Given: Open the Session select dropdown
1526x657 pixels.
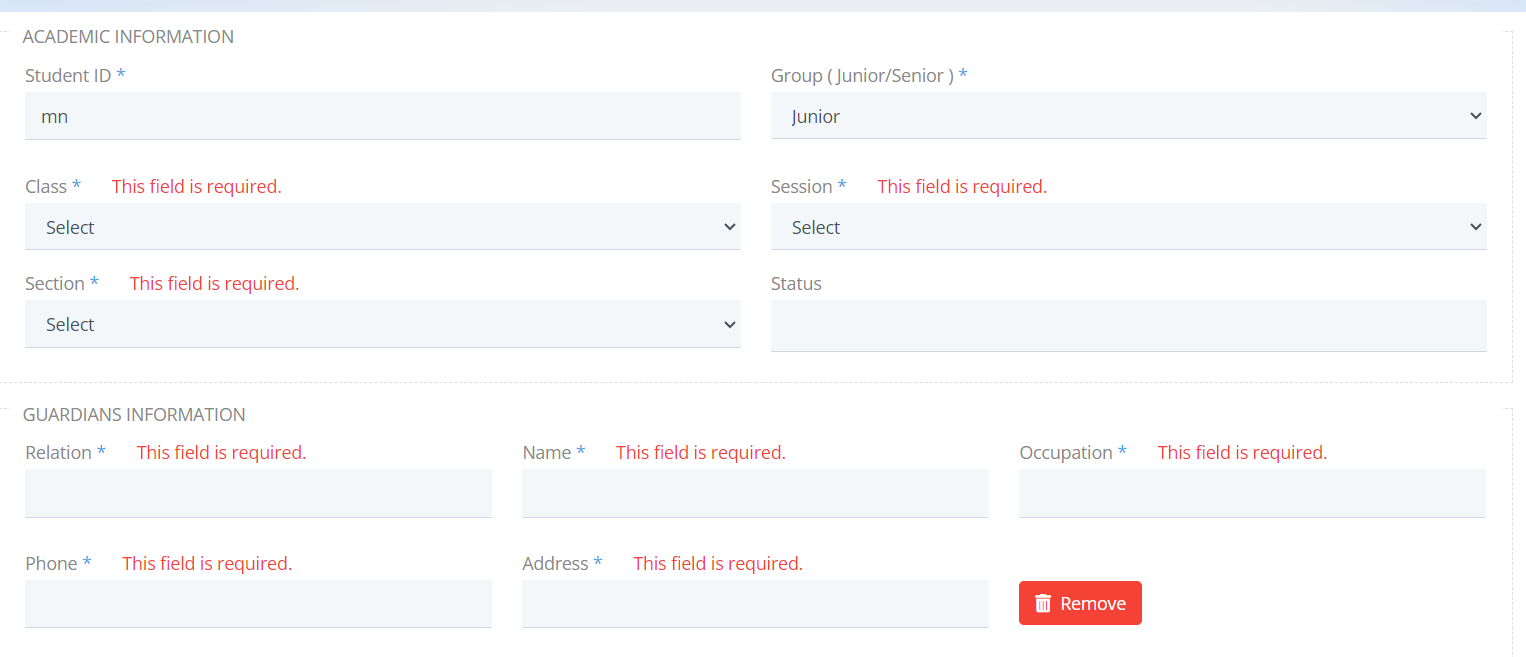Looking at the screenshot, I should pos(1128,227).
